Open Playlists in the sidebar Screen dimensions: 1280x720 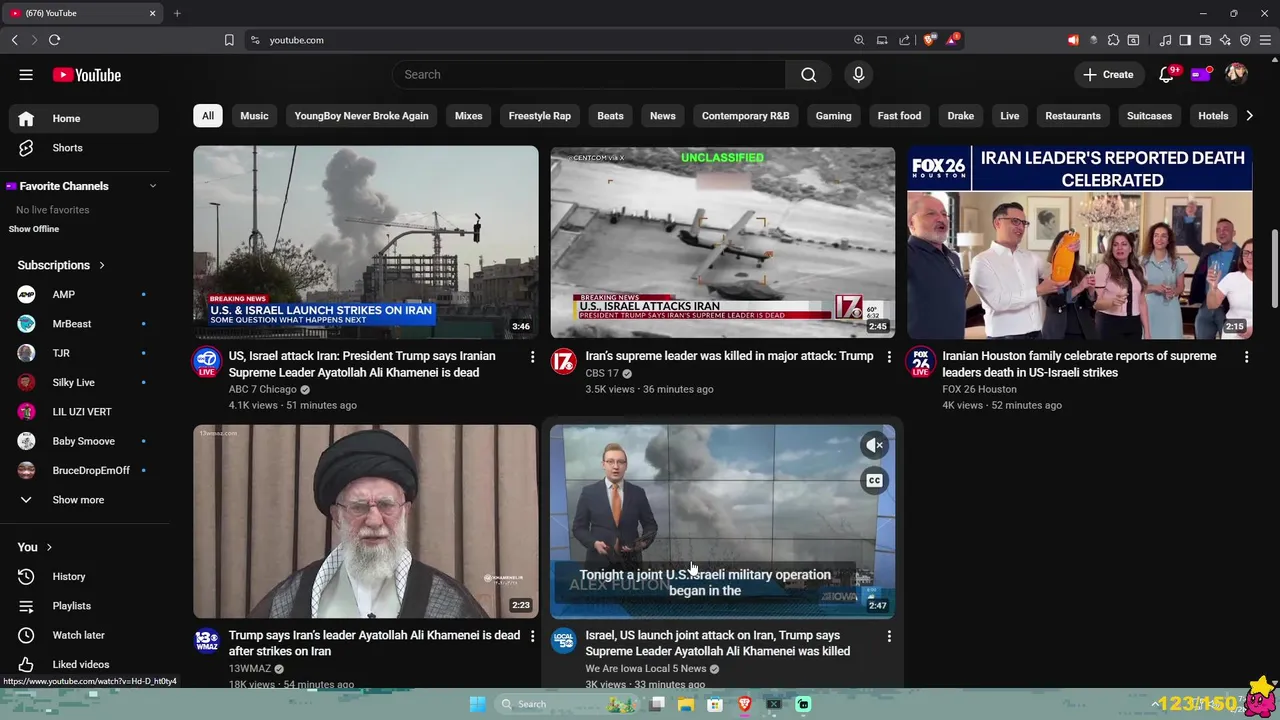pyautogui.click(x=83, y=606)
